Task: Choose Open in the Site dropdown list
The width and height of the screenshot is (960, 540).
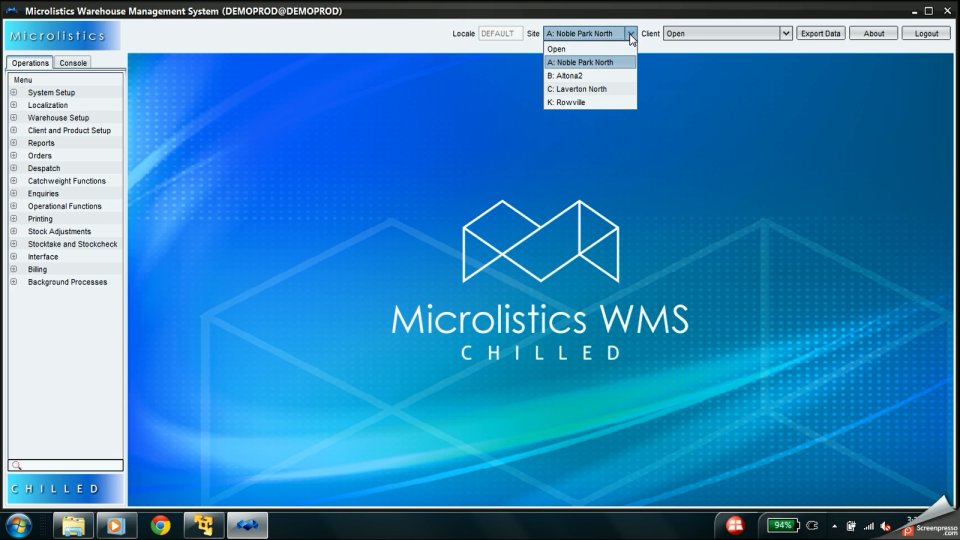Action: point(590,49)
